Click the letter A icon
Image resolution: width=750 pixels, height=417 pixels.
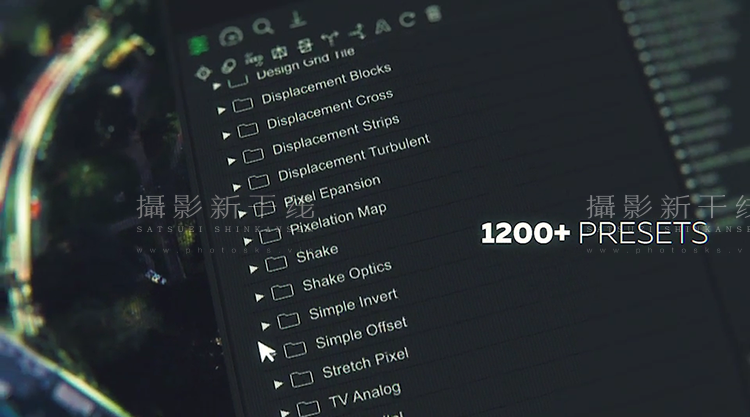[x=383, y=26]
